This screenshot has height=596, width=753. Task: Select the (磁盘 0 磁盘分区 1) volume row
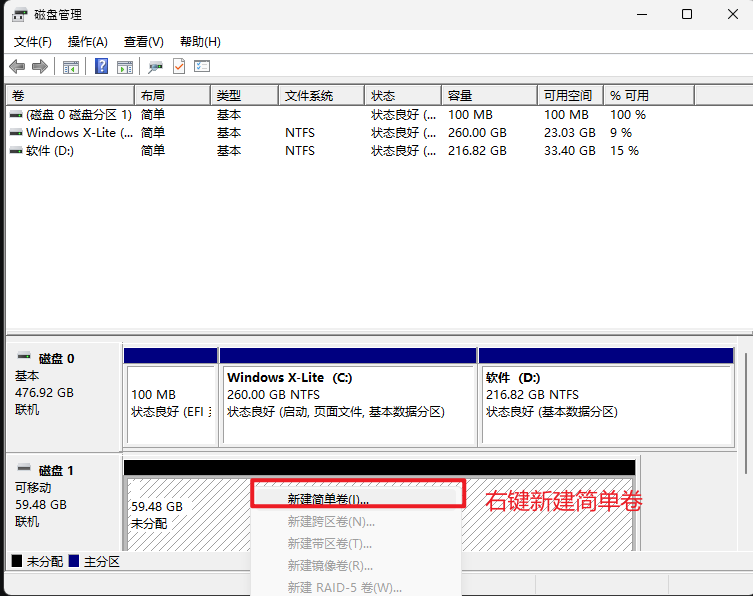351,115
